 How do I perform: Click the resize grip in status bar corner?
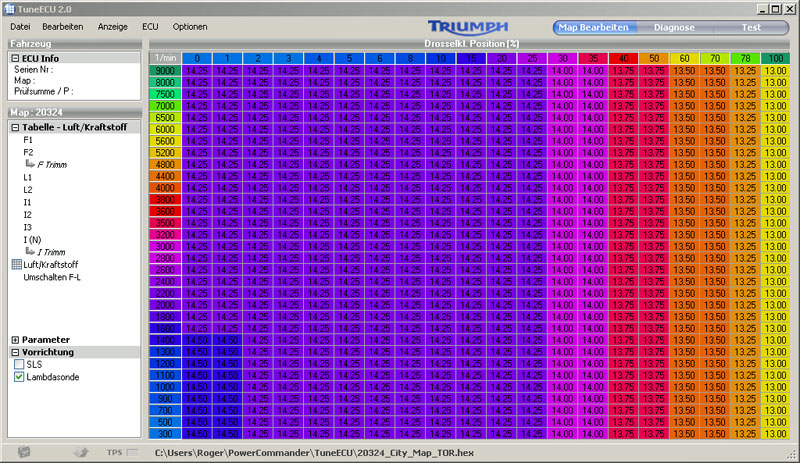click(x=792, y=454)
